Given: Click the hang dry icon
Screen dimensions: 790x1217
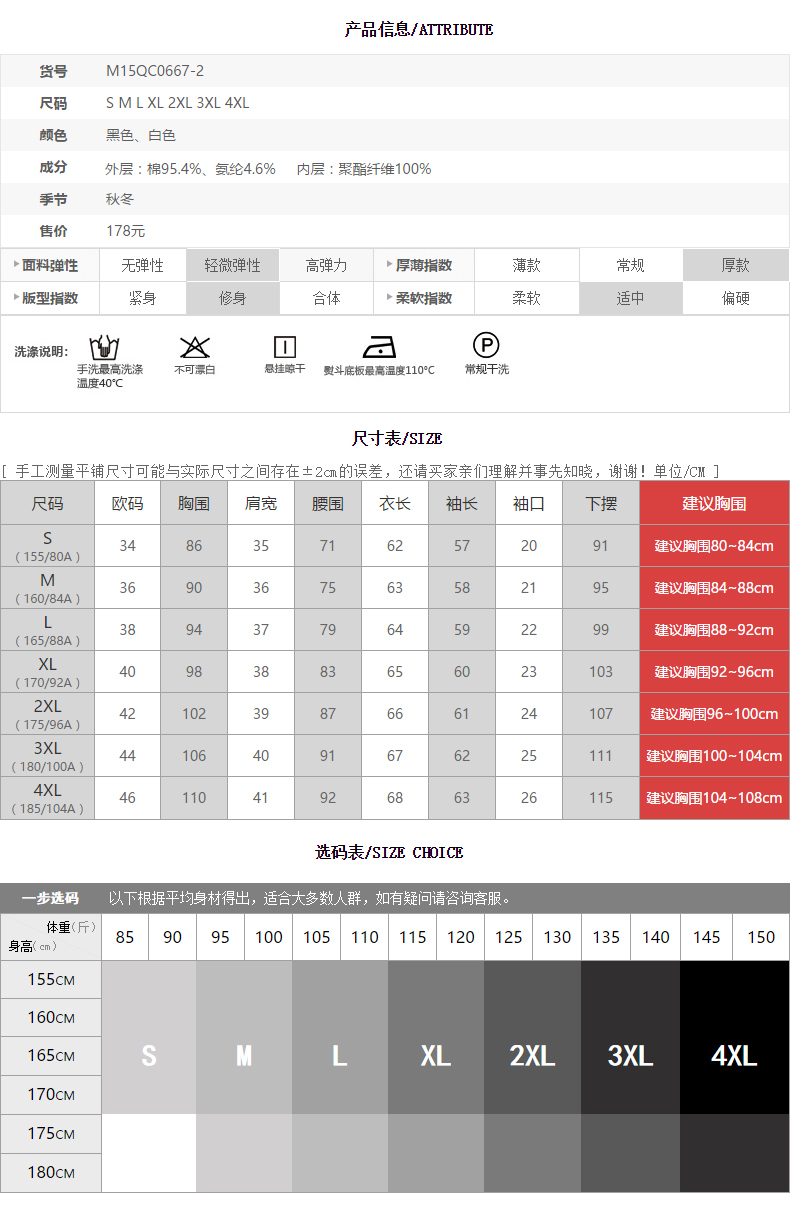Looking at the screenshot, I should [285, 347].
